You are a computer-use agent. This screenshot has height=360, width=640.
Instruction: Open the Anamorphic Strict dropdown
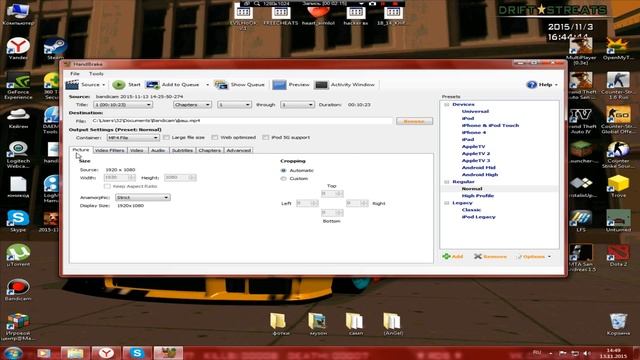coord(143,198)
